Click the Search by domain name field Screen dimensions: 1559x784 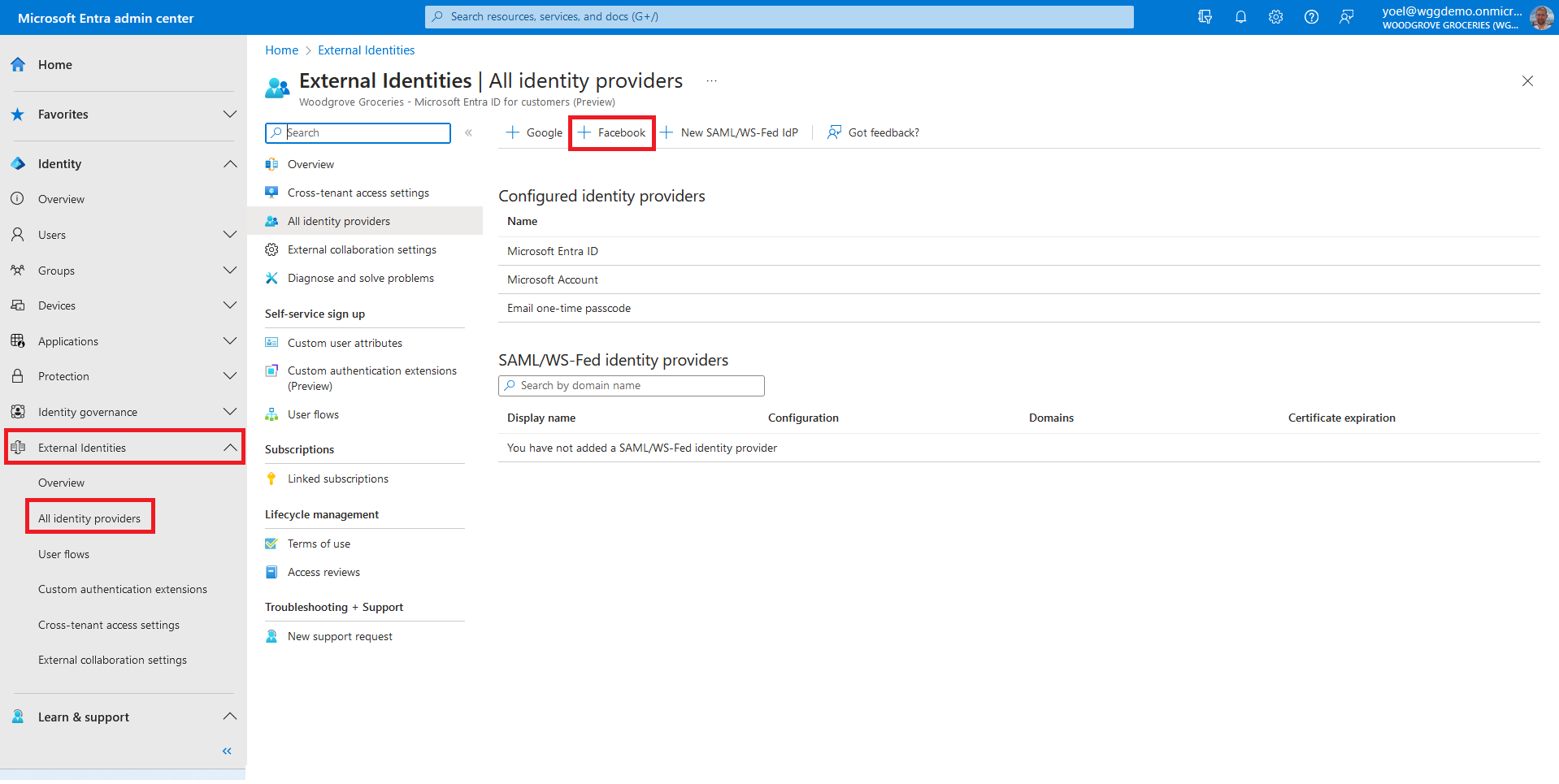[632, 386]
